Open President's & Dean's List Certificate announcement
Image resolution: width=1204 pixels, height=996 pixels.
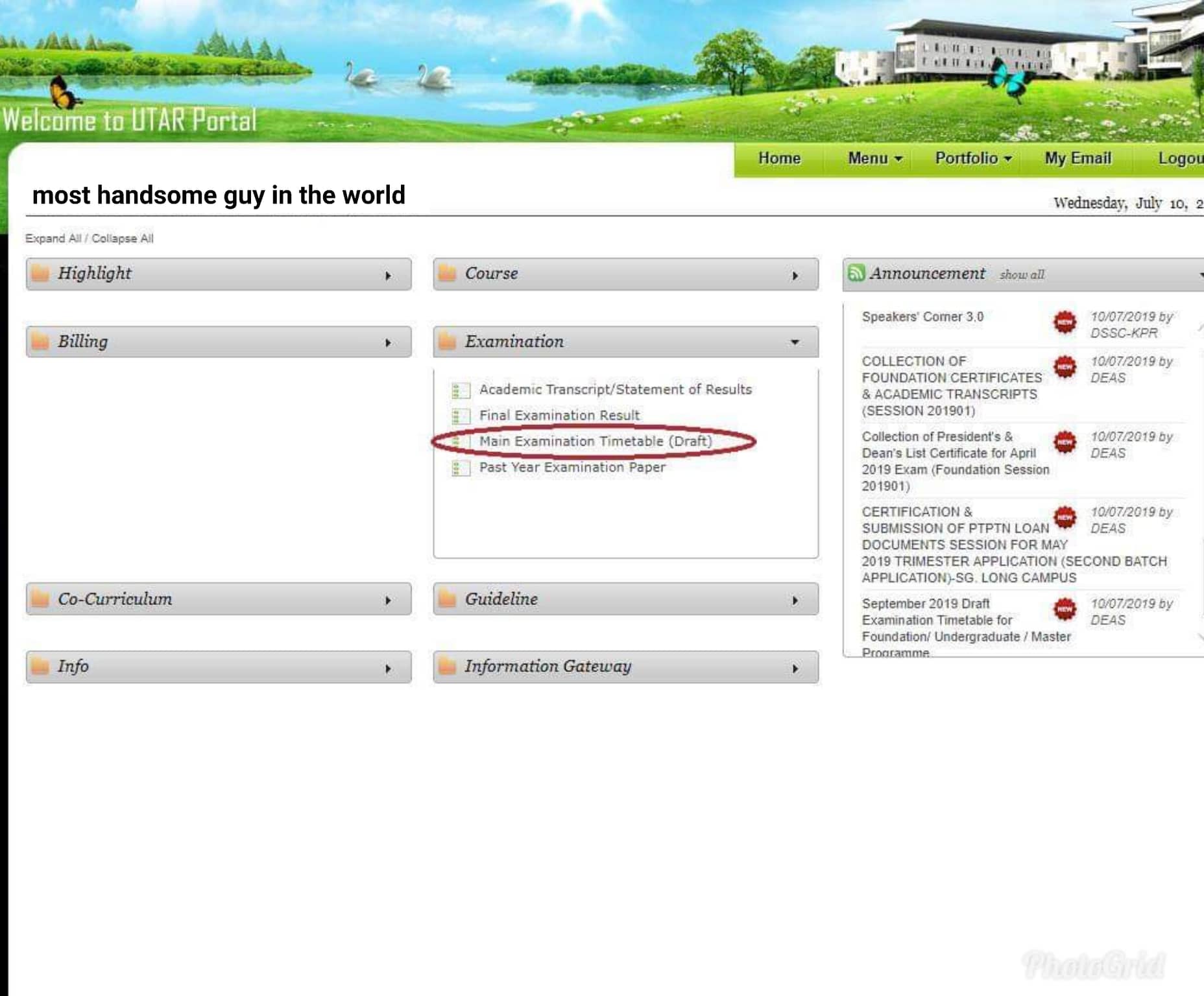coord(955,461)
